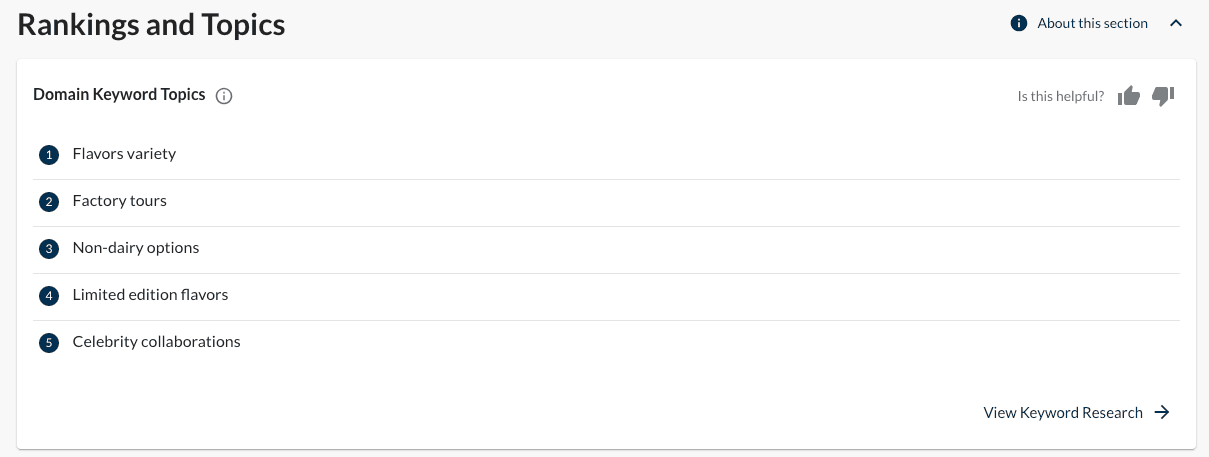Select the number 3 rank badge
1209x457 pixels.
pyautogui.click(x=49, y=249)
